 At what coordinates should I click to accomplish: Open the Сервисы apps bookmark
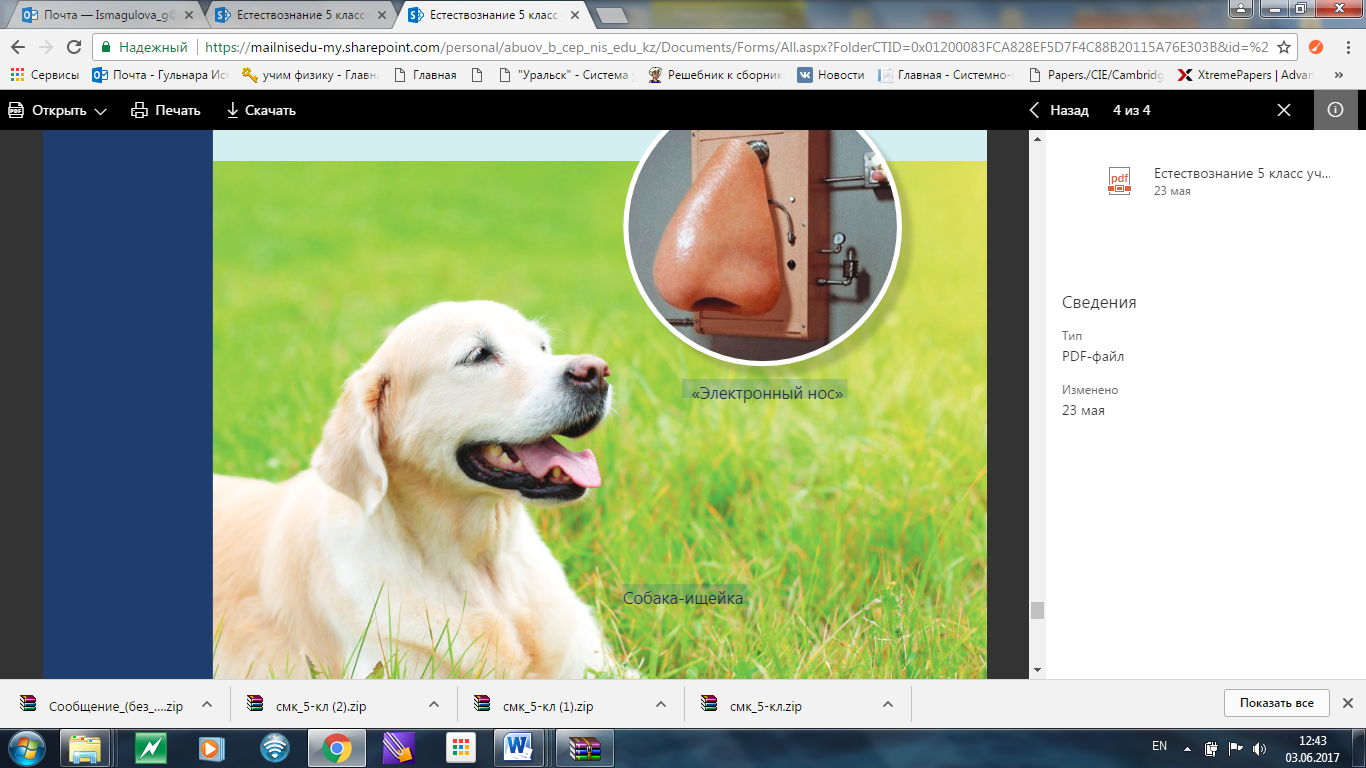pyautogui.click(x=44, y=75)
